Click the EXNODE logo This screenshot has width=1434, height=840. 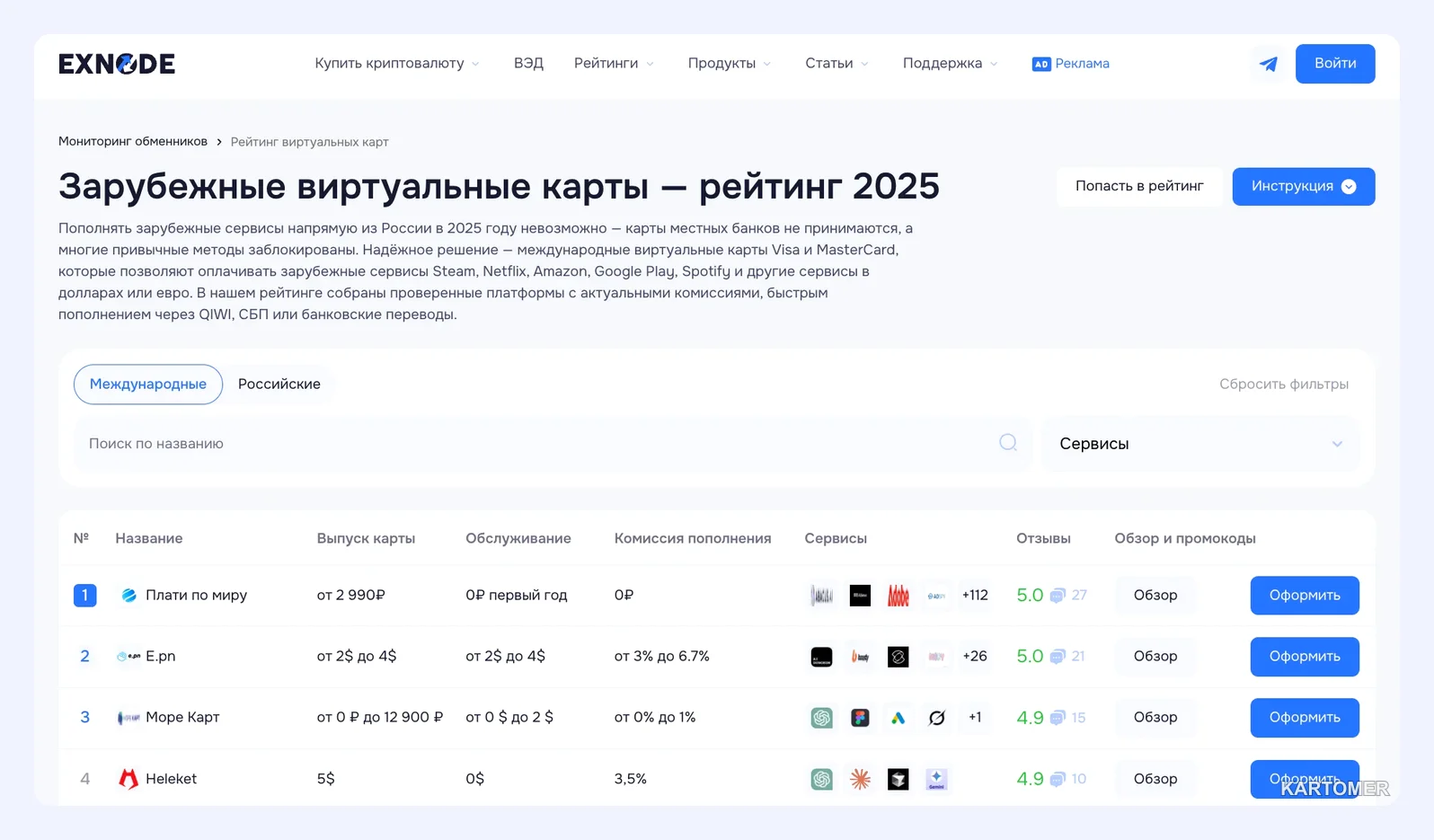click(117, 64)
